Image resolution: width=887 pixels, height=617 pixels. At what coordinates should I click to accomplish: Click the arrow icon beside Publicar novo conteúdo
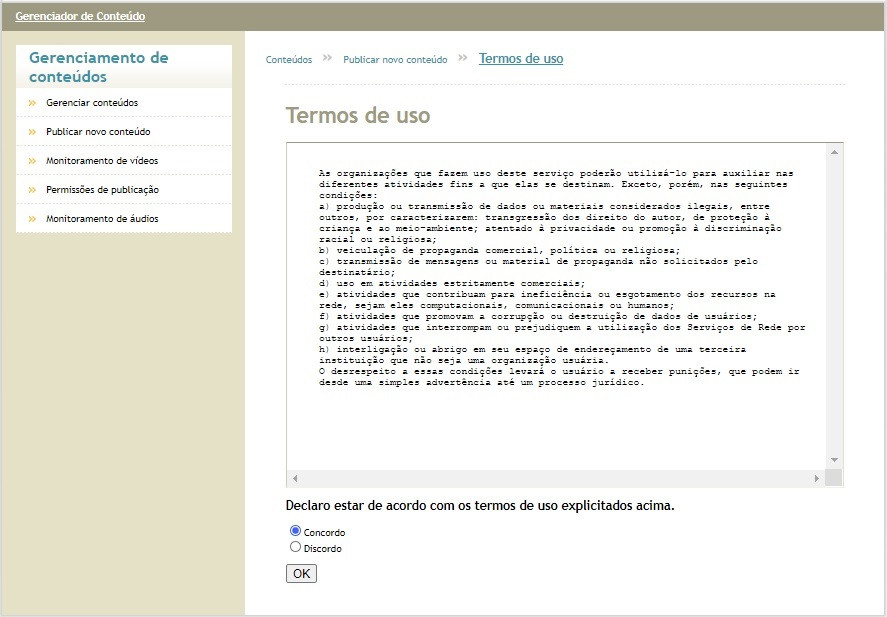pyautogui.click(x=32, y=132)
